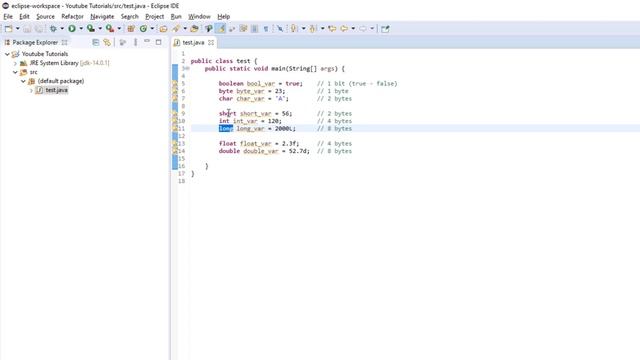Open the Source menu
Image resolution: width=640 pixels, height=360 pixels.
pyautogui.click(x=45, y=16)
